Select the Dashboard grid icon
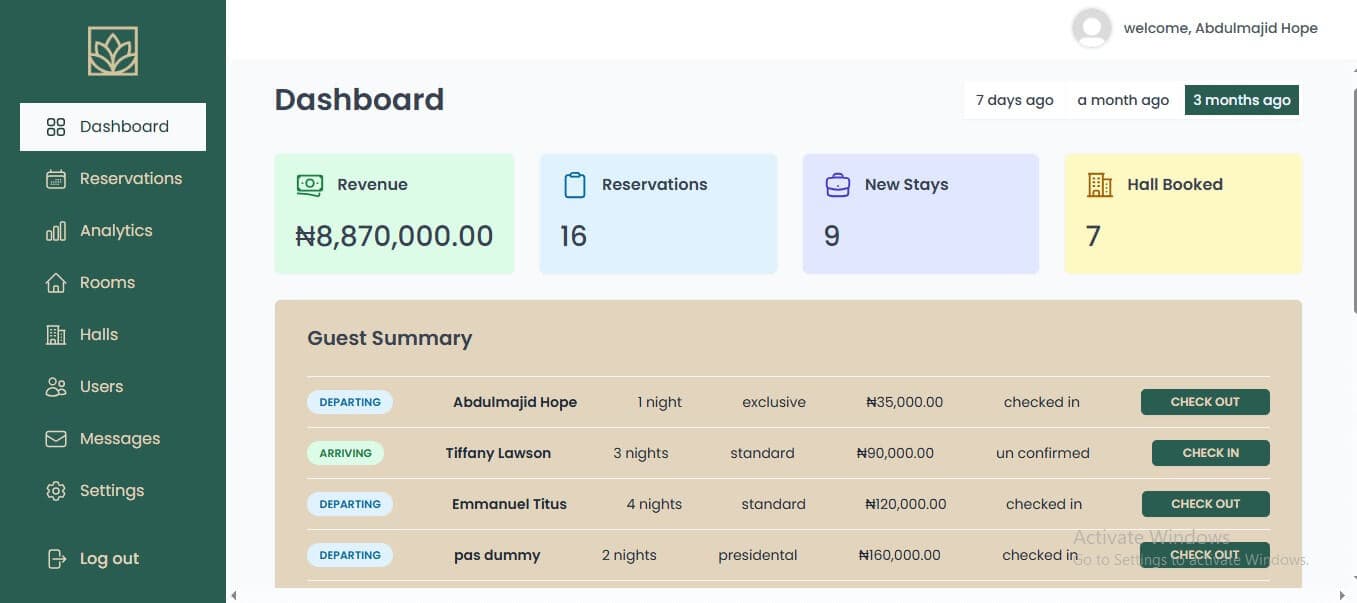 [x=55, y=126]
